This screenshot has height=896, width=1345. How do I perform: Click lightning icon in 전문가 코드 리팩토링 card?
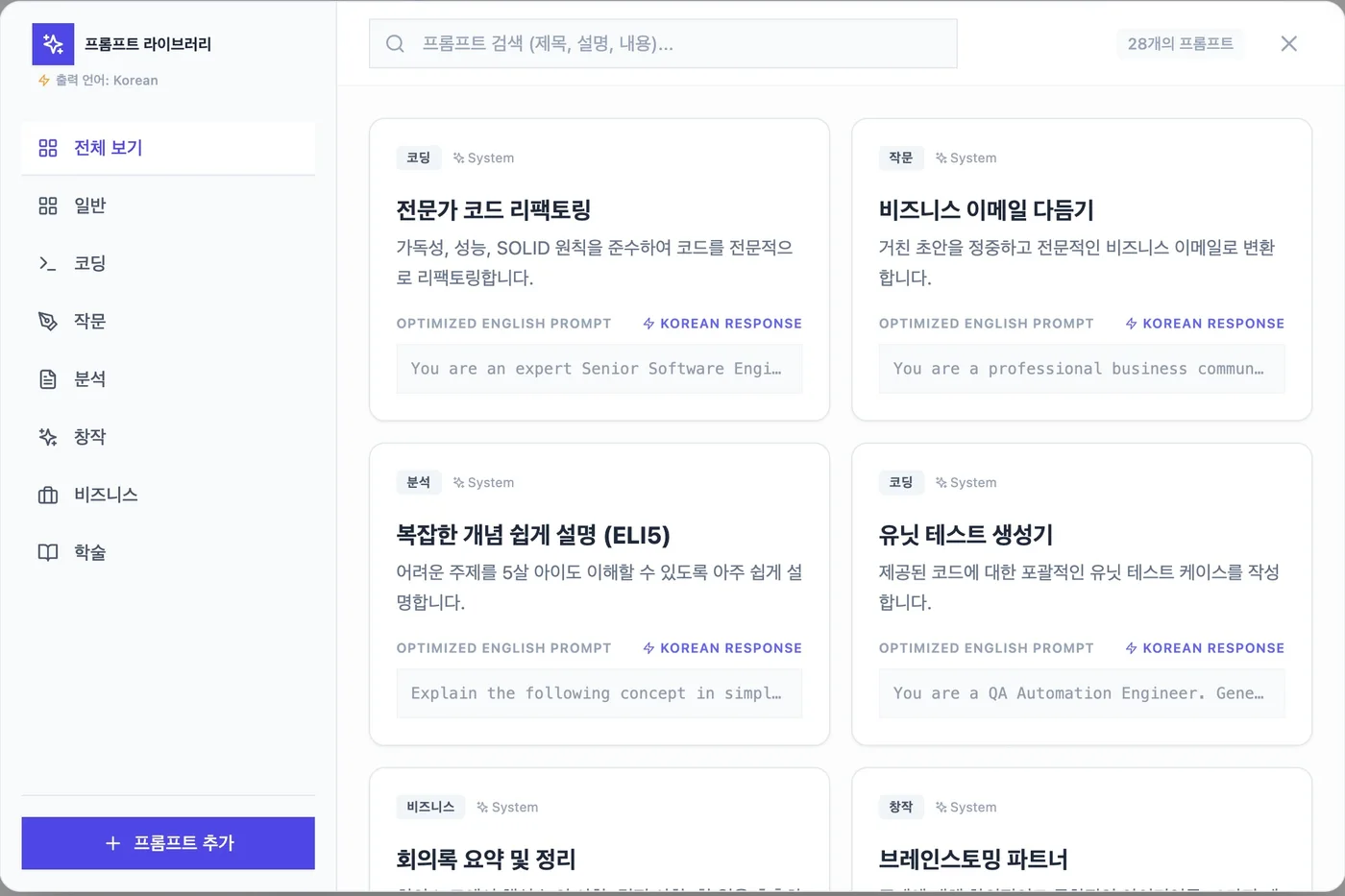click(648, 324)
